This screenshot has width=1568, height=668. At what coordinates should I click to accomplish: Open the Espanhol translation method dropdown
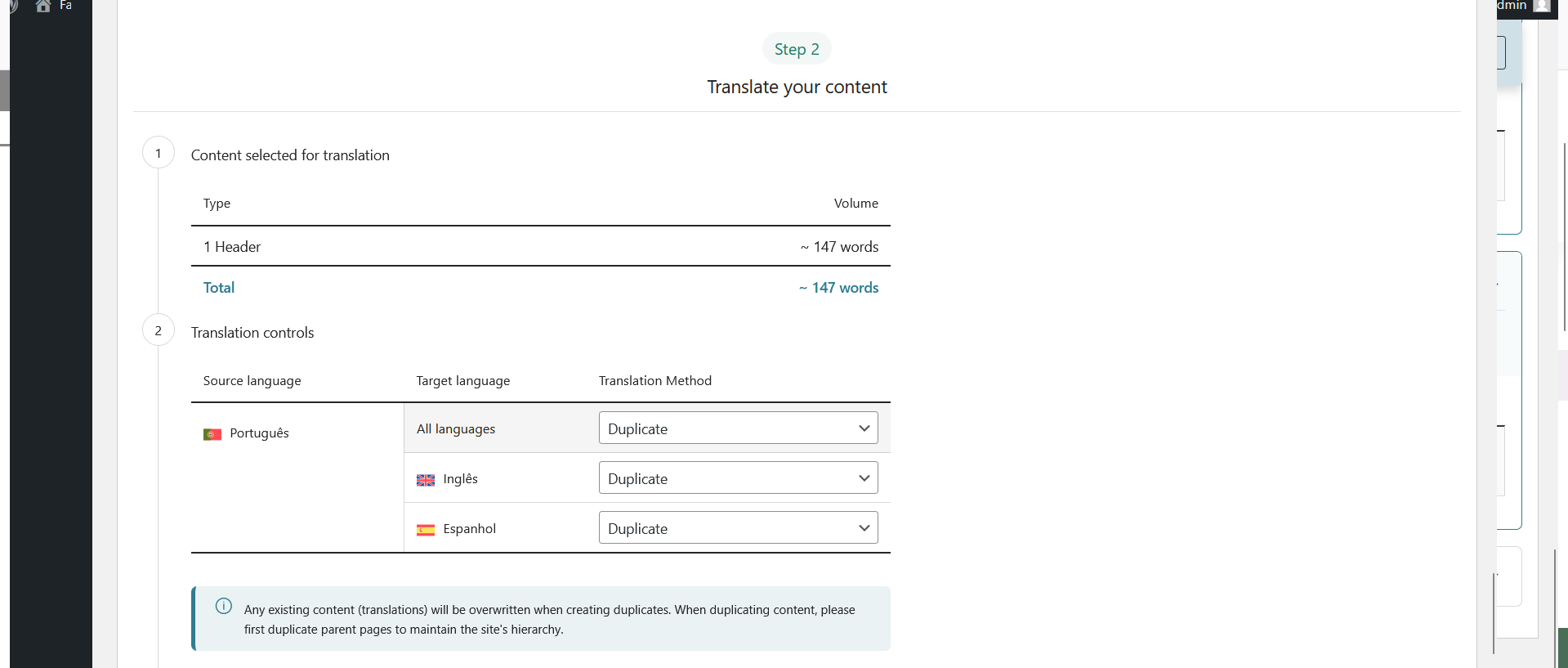pyautogui.click(x=738, y=528)
